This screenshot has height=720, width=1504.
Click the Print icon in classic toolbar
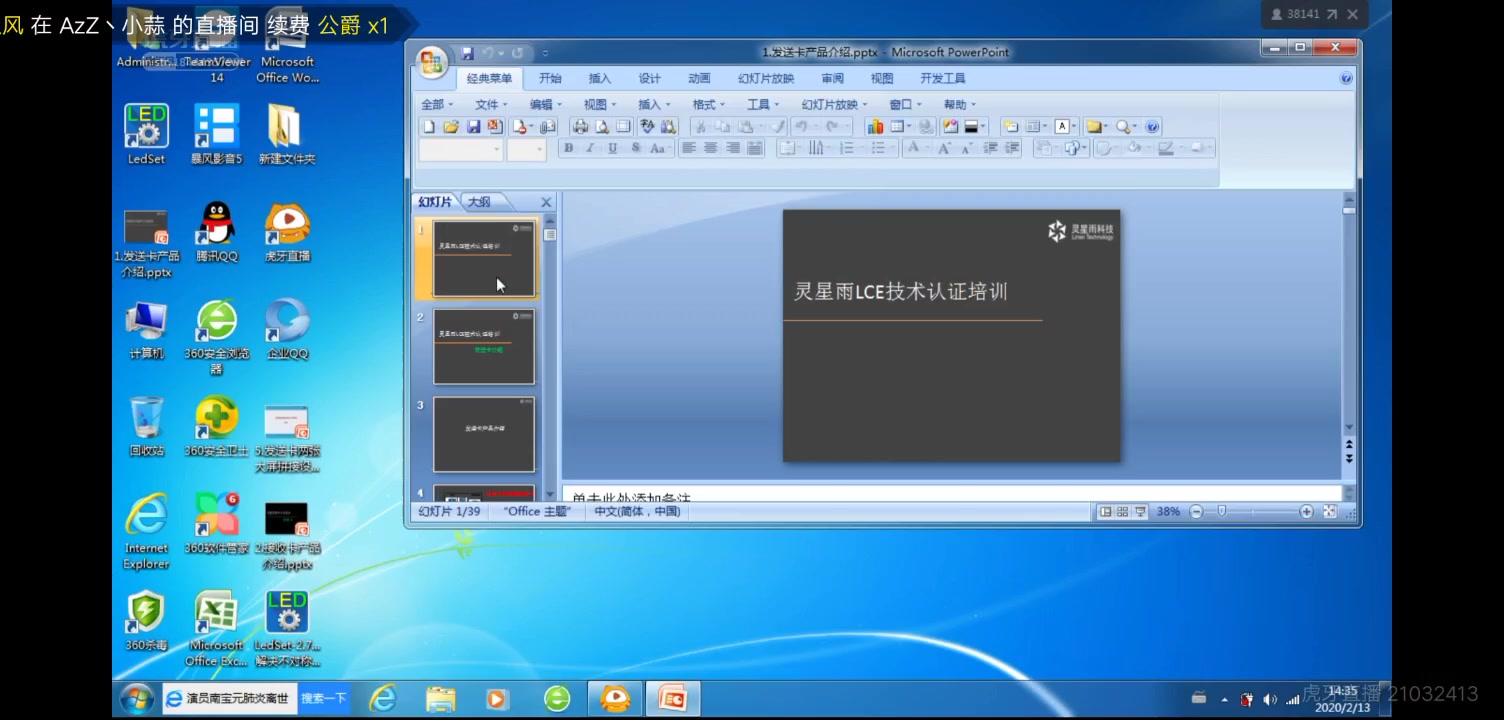580,127
